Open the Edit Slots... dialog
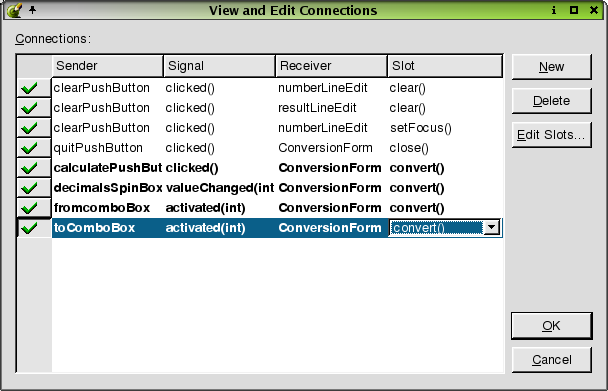 tap(551, 135)
